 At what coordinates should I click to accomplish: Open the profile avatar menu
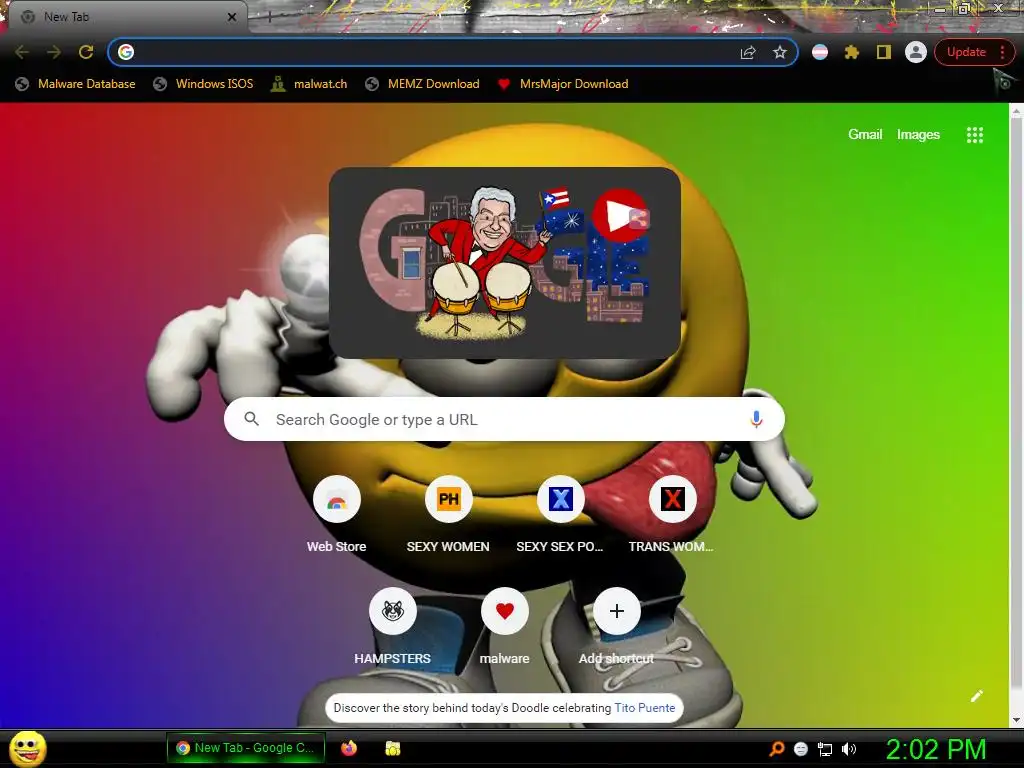pos(916,52)
